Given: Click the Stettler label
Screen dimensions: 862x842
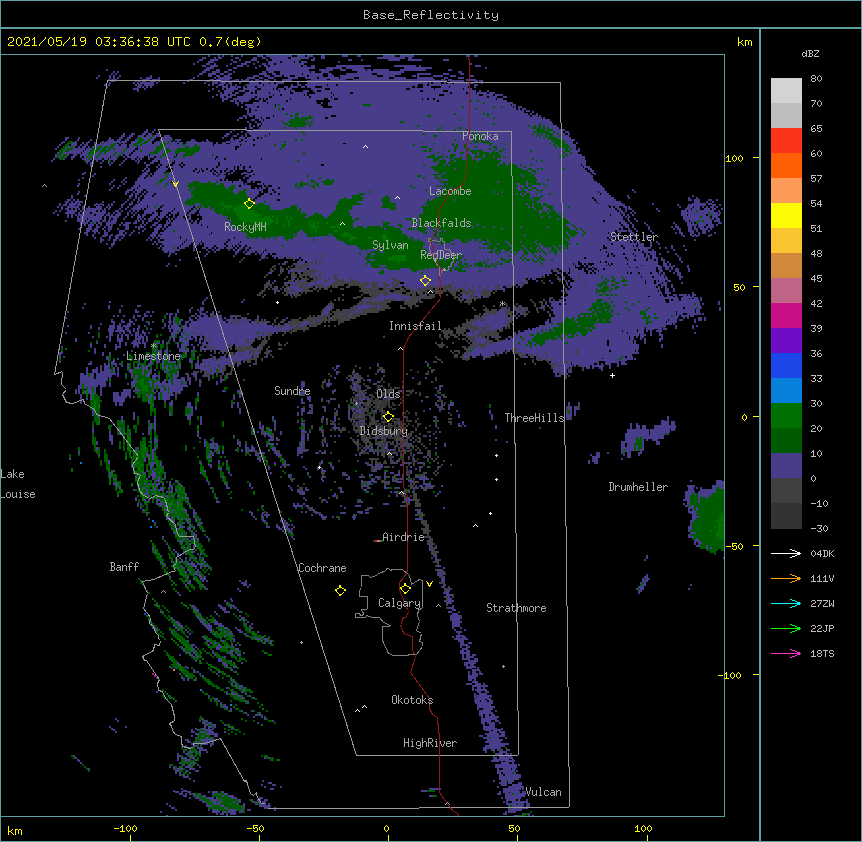Looking at the screenshot, I should point(634,237).
